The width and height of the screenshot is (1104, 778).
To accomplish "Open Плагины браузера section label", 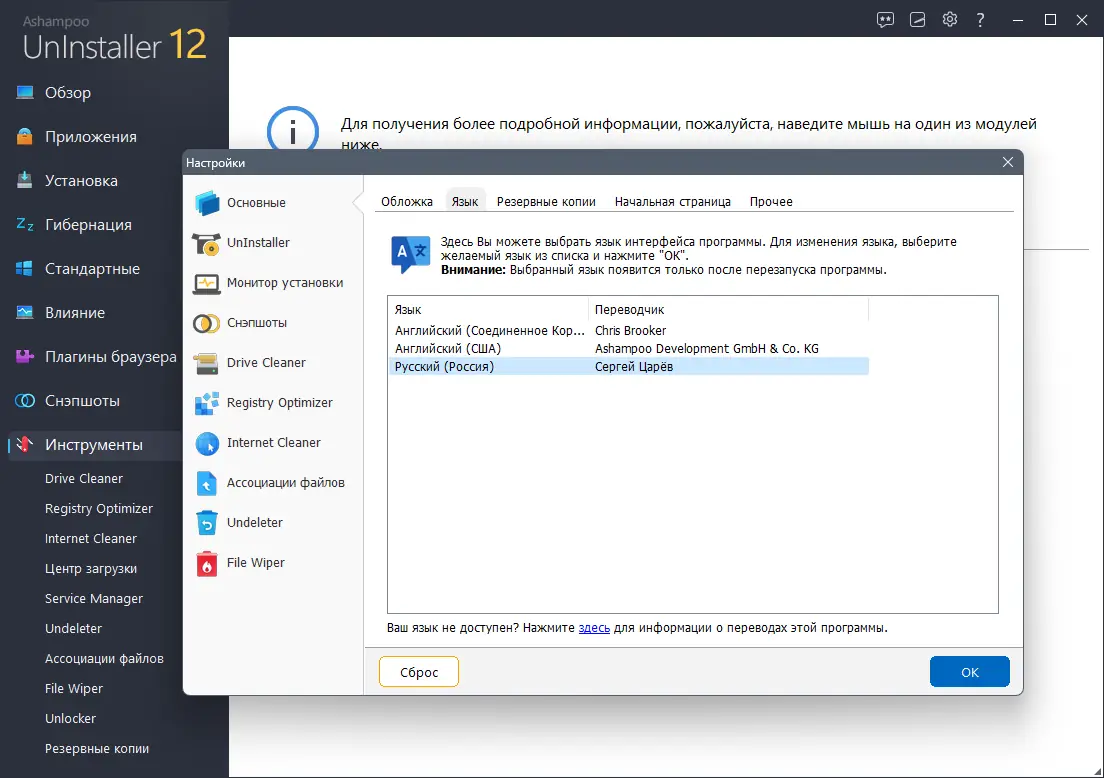I will (111, 357).
